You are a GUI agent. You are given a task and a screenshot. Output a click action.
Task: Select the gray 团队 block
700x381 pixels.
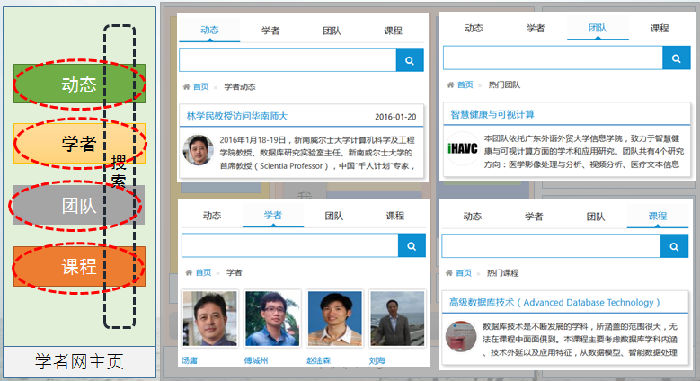(x=79, y=205)
